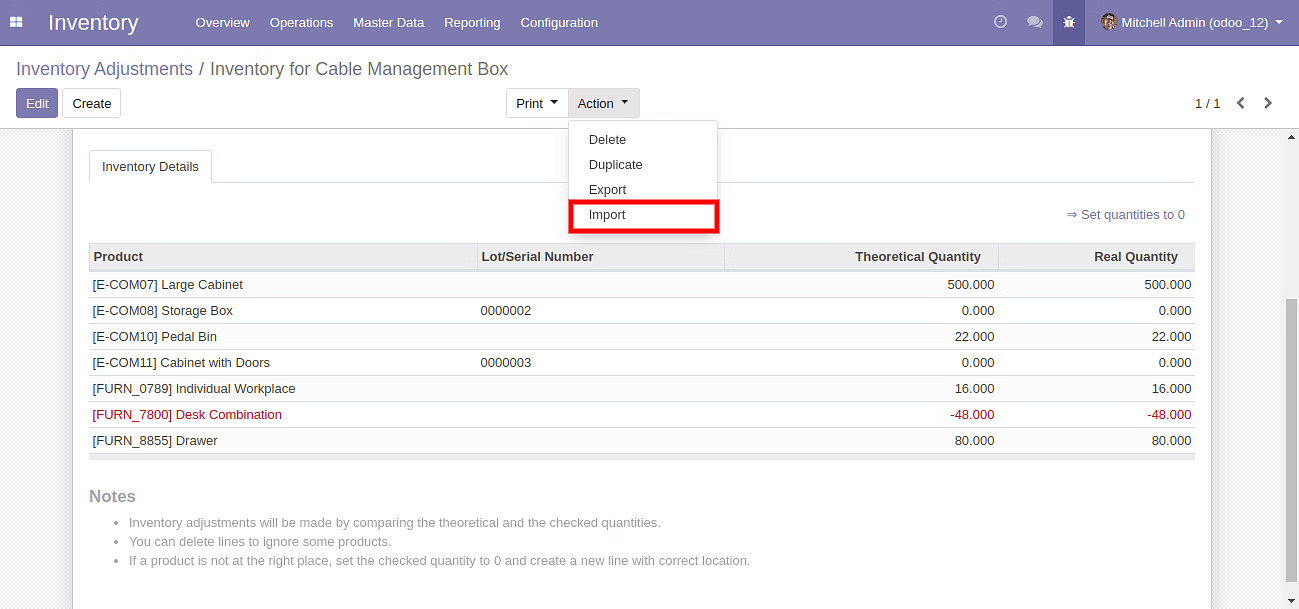This screenshot has height=609, width=1299.
Task: Open the conversations chat icon
Action: coord(1035,22)
